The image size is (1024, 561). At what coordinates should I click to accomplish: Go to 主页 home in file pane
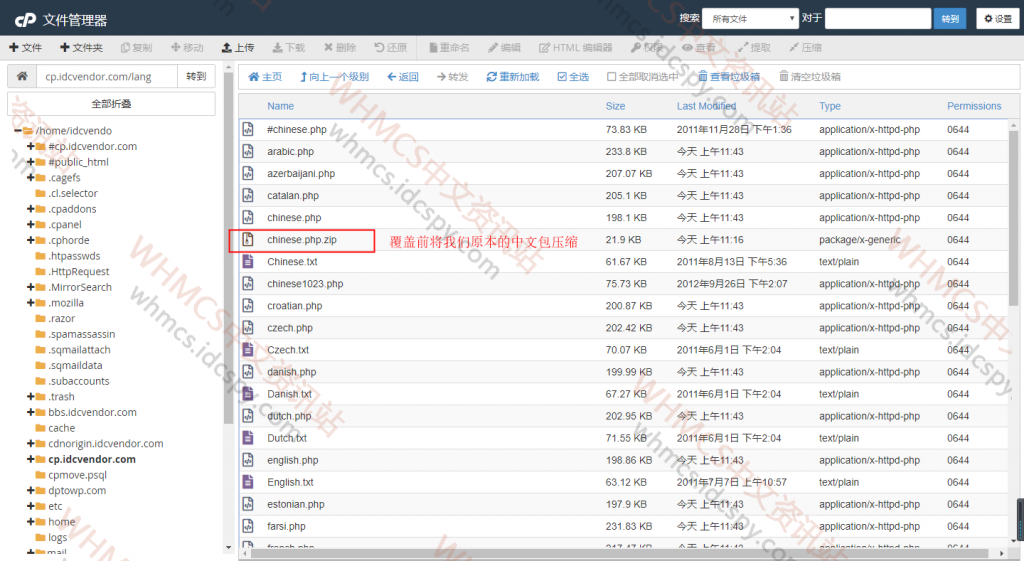pyautogui.click(x=265, y=77)
